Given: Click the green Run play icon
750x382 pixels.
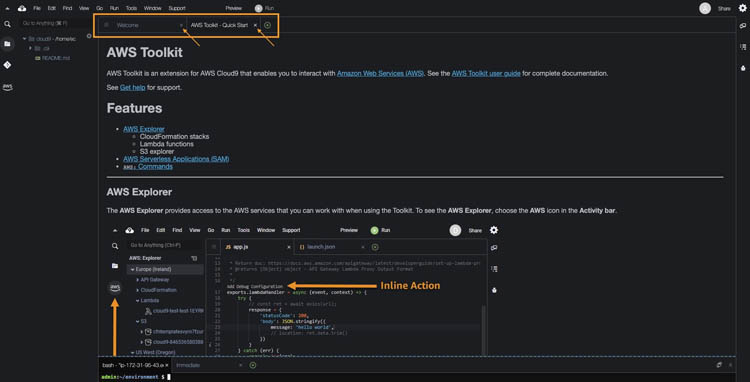Looking at the screenshot, I should click(x=258, y=8).
